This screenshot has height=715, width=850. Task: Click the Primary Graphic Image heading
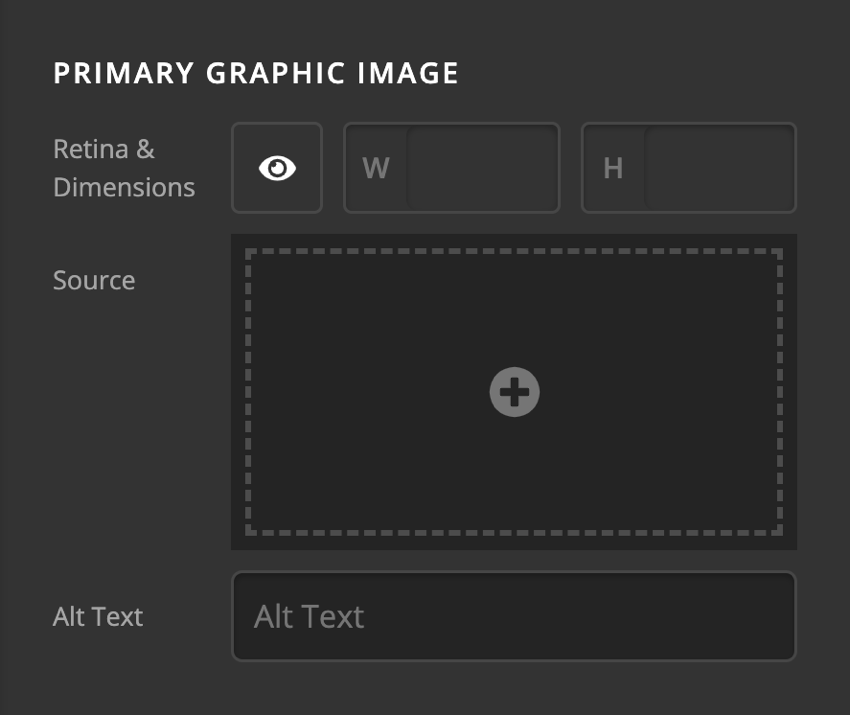pyautogui.click(x=256, y=74)
